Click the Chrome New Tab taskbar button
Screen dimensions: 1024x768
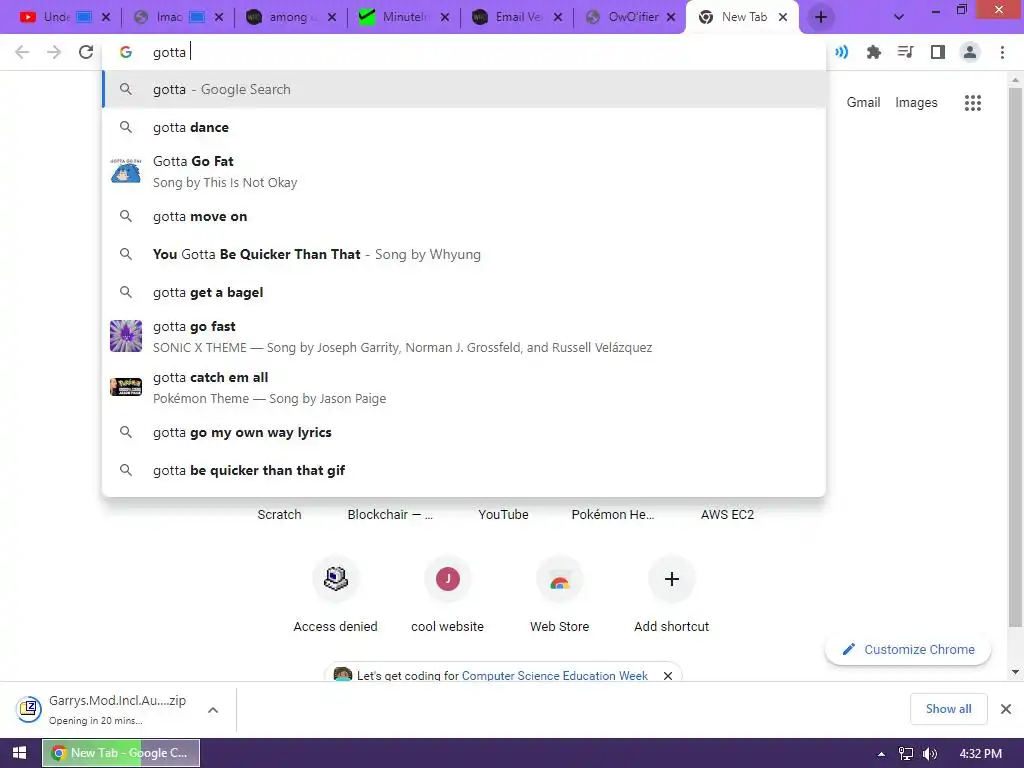[121, 753]
